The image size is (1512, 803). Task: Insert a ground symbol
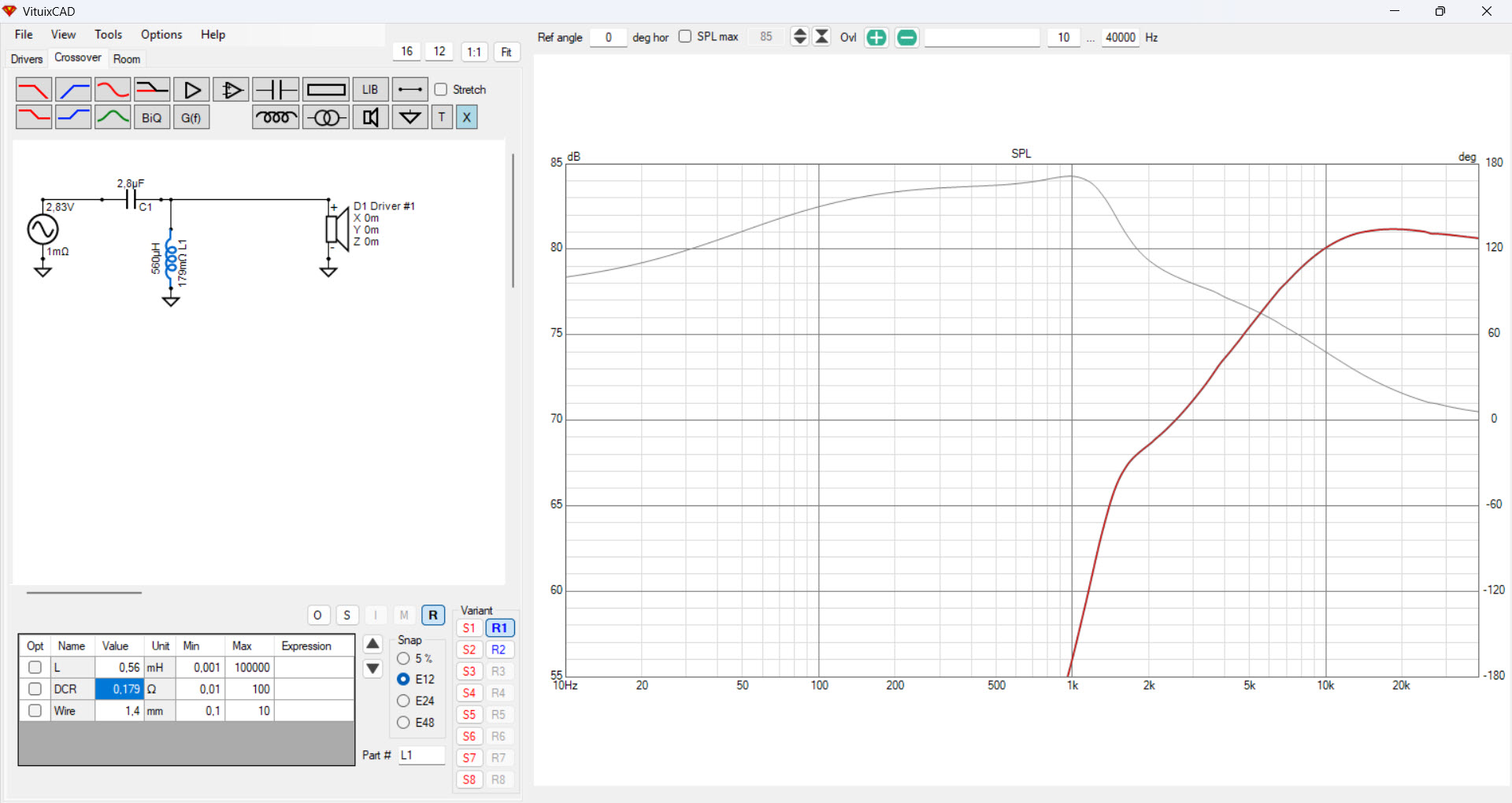[x=409, y=117]
